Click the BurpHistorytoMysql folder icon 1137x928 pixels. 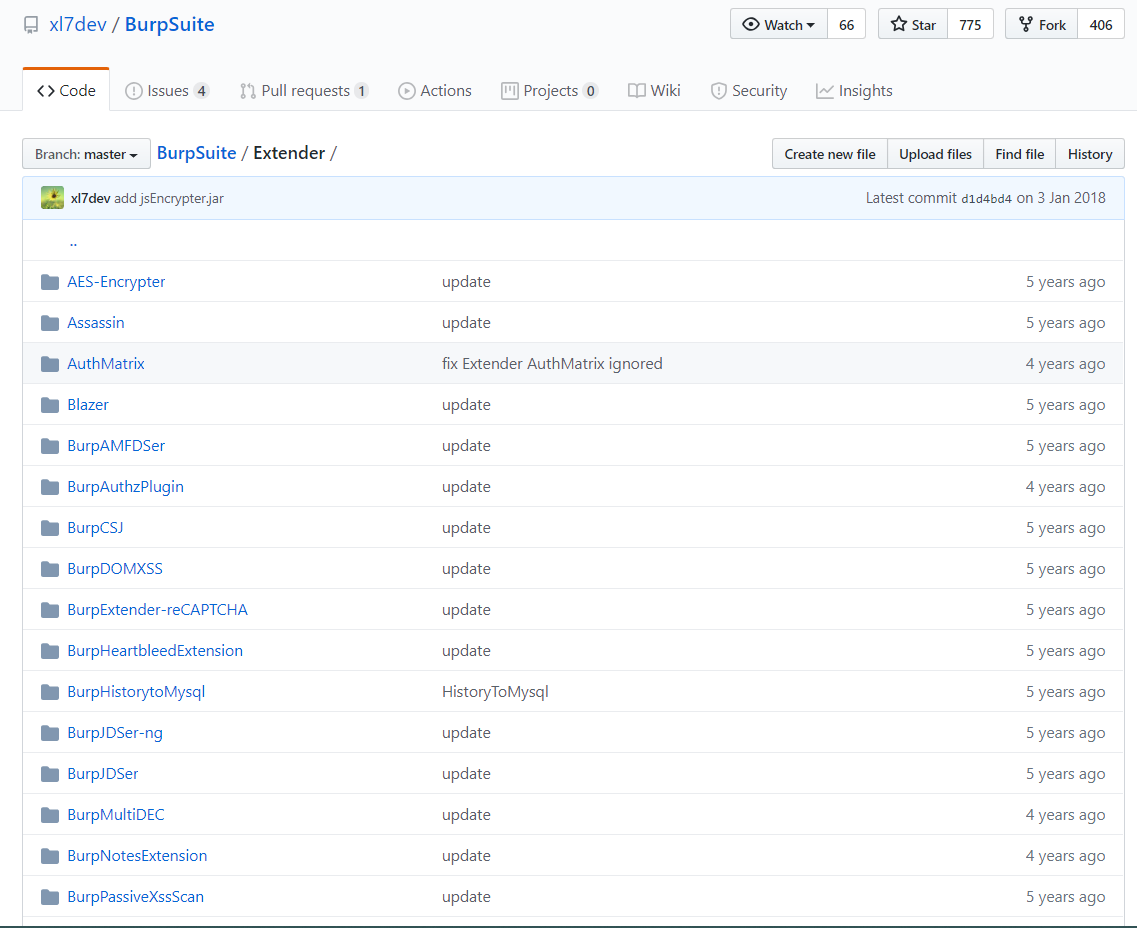point(50,692)
